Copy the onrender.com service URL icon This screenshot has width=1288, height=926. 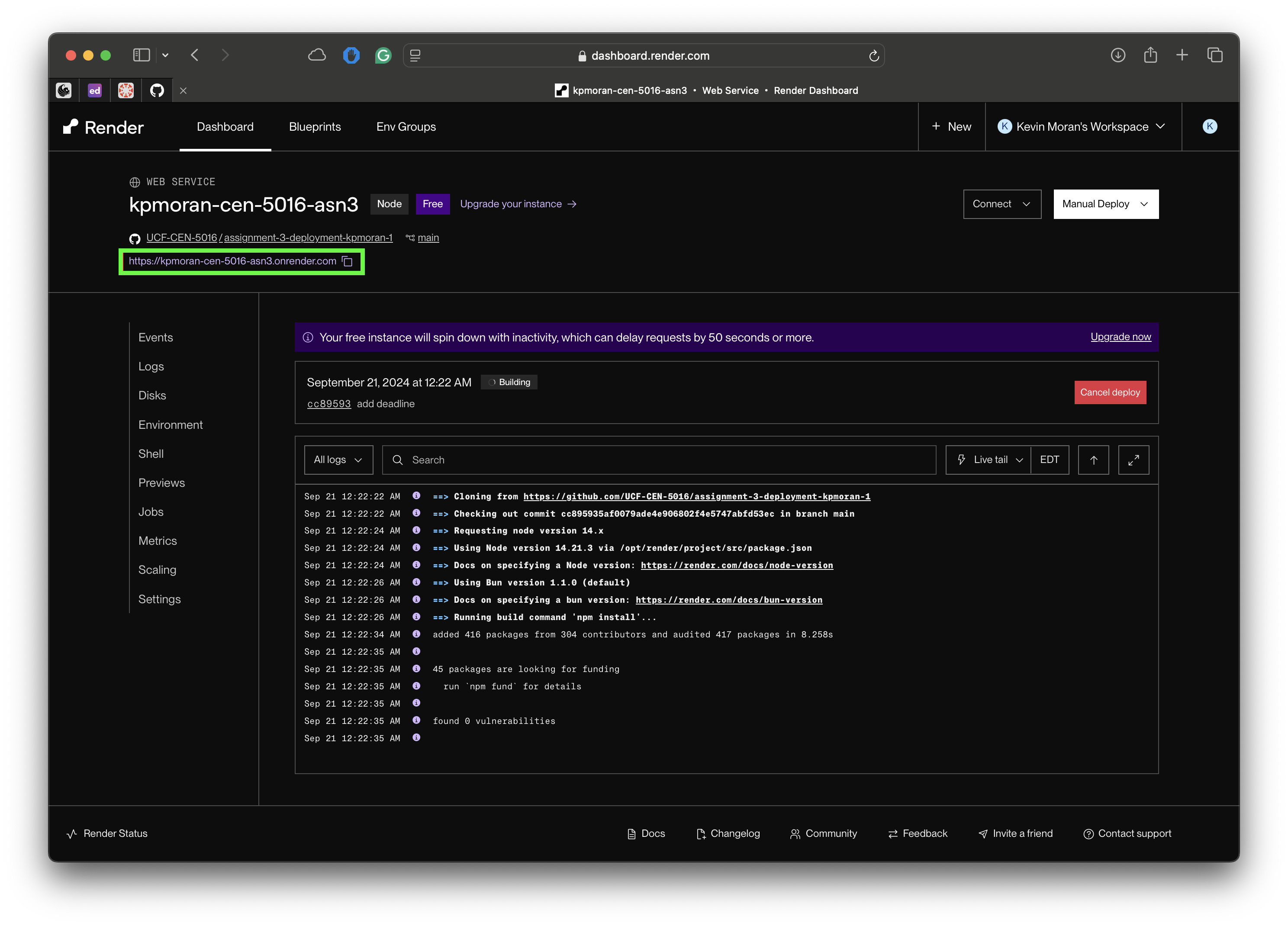coord(348,261)
